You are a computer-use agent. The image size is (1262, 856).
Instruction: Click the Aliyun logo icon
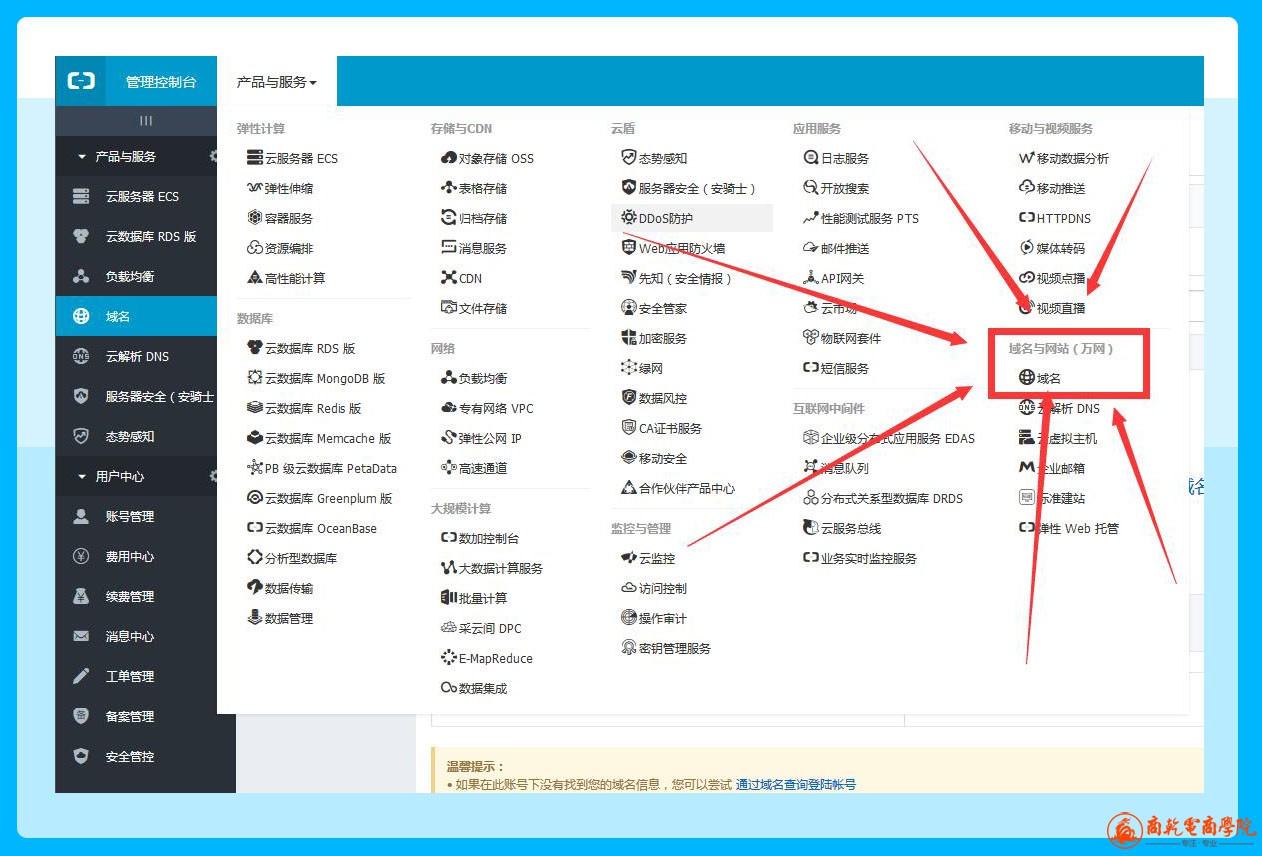[x=81, y=82]
